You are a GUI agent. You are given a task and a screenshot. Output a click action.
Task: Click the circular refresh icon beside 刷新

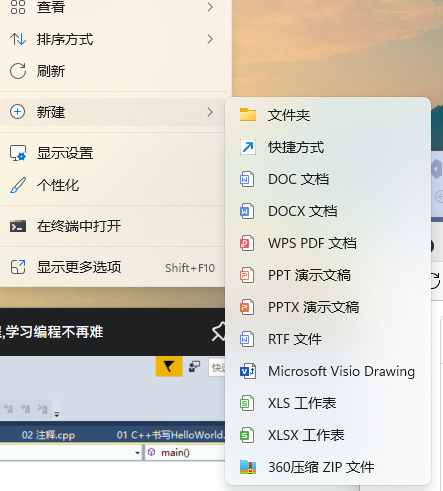pos(18,71)
